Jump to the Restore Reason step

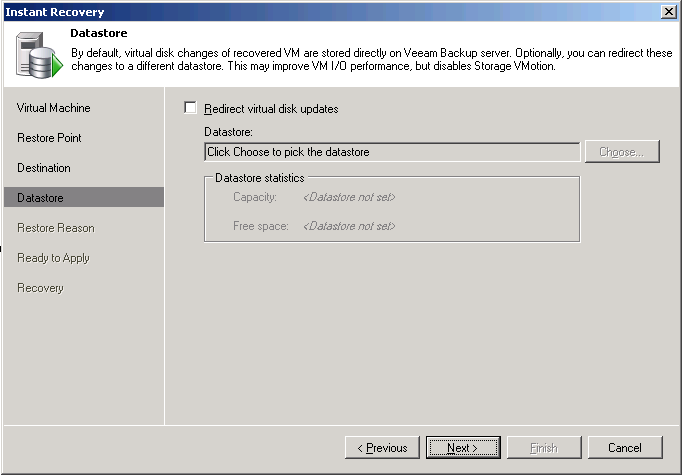(x=56, y=228)
